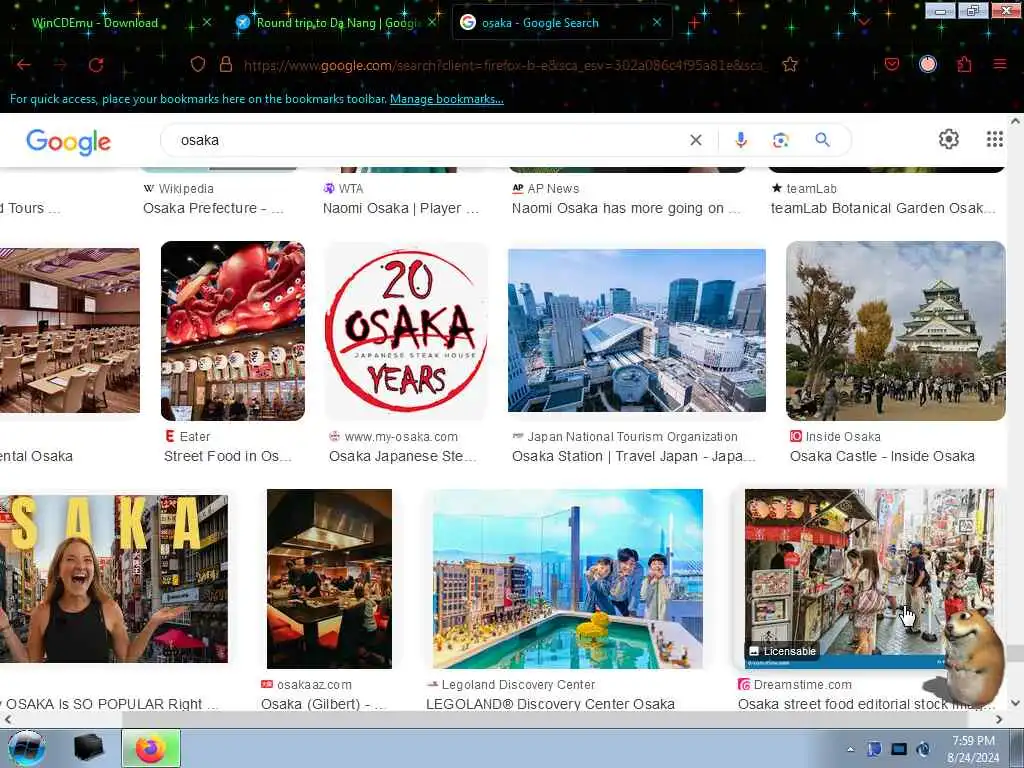Click the tray network monitor icon

click(x=899, y=749)
